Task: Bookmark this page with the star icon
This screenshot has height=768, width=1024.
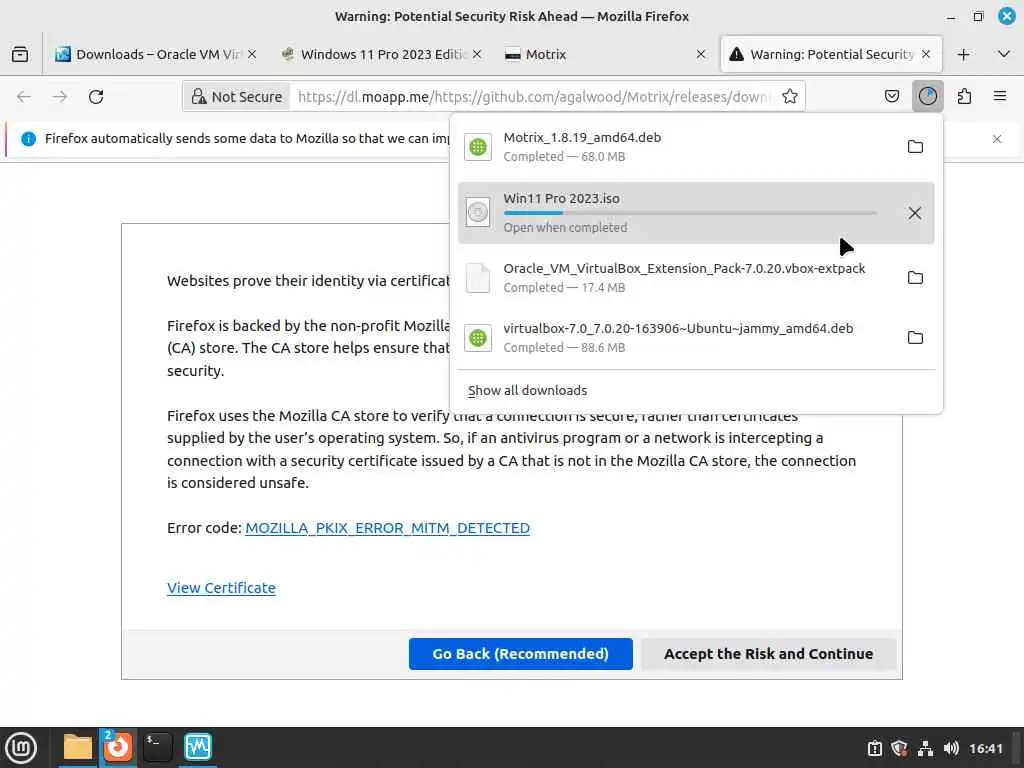Action: pos(790,97)
